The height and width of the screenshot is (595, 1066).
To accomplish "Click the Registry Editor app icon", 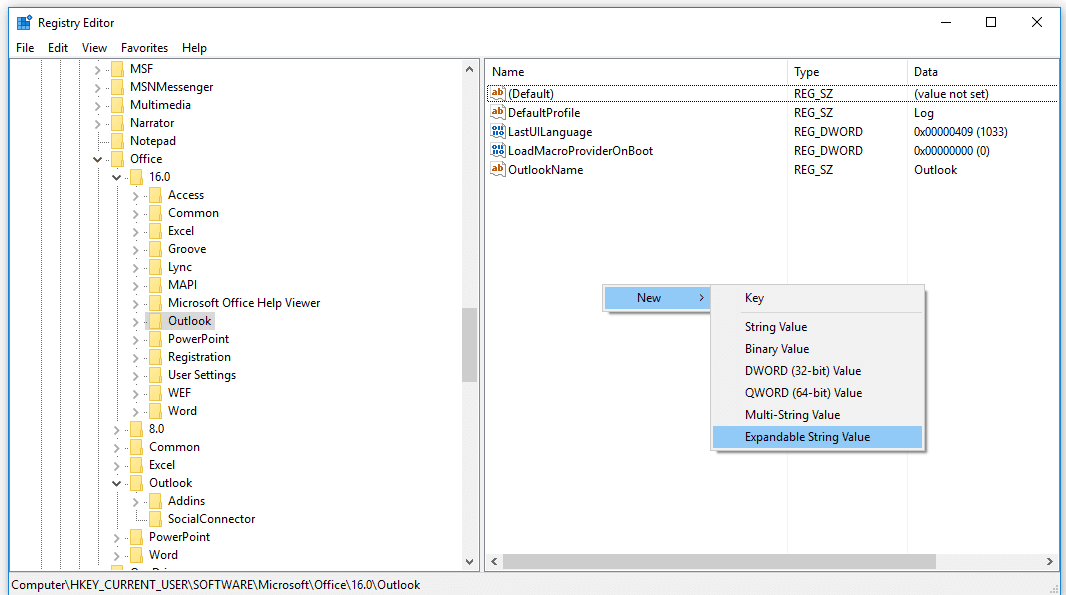I will point(24,22).
